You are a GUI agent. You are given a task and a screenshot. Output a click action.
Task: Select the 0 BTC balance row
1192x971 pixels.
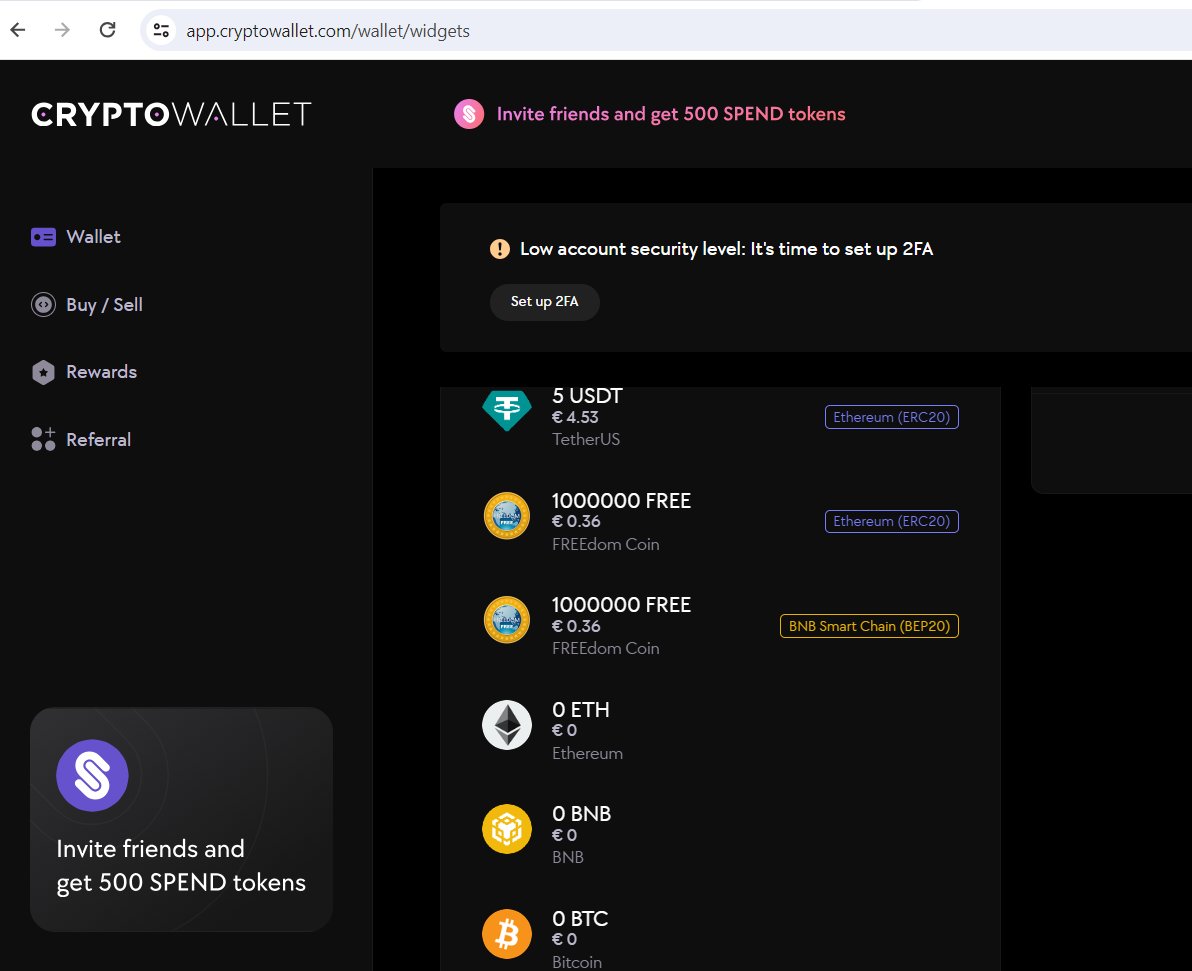point(720,939)
